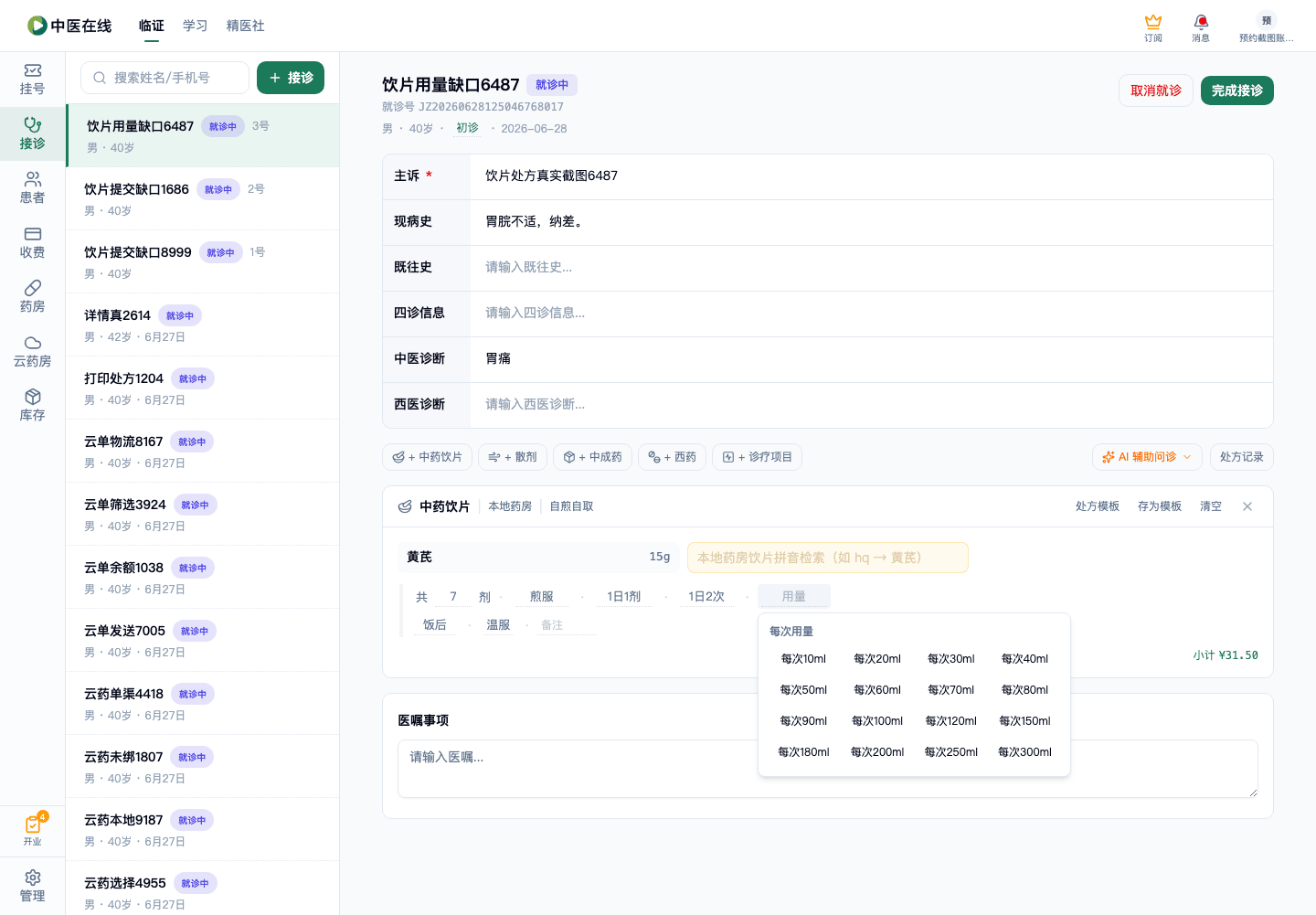The width and height of the screenshot is (1316, 915).
Task: Click the 搜索姓名/手机号 search field
Action: (164, 78)
